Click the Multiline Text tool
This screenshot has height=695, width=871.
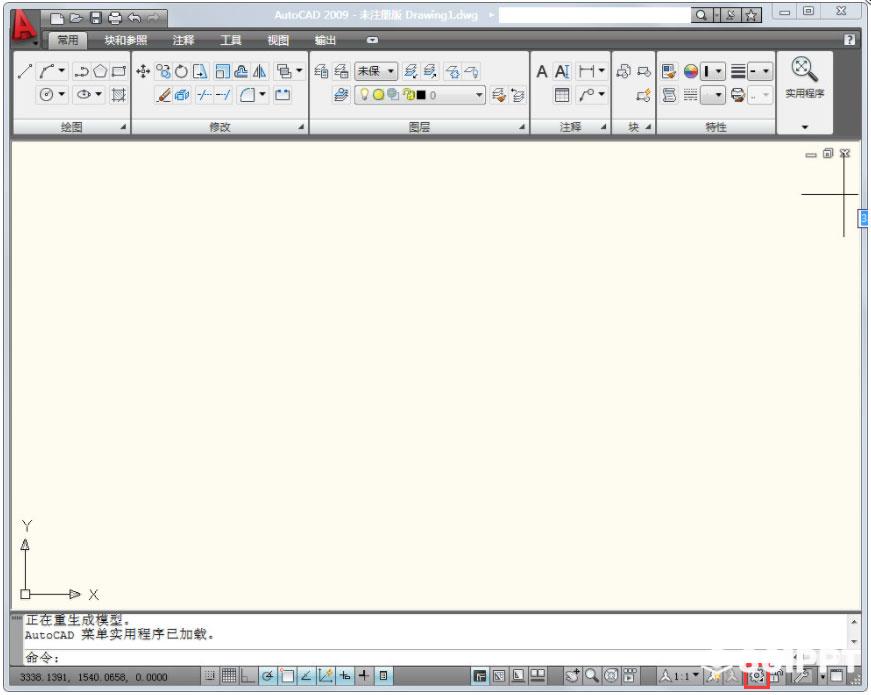542,71
